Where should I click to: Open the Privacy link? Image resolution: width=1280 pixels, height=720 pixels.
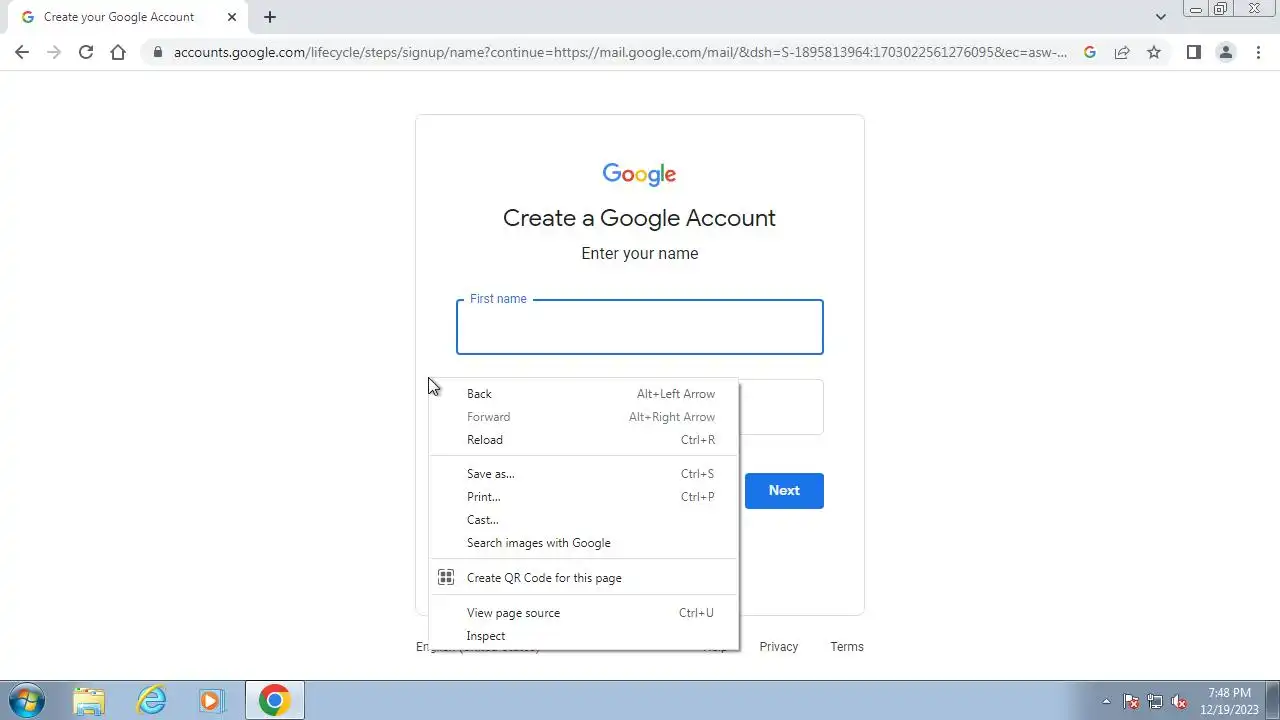[x=778, y=647]
